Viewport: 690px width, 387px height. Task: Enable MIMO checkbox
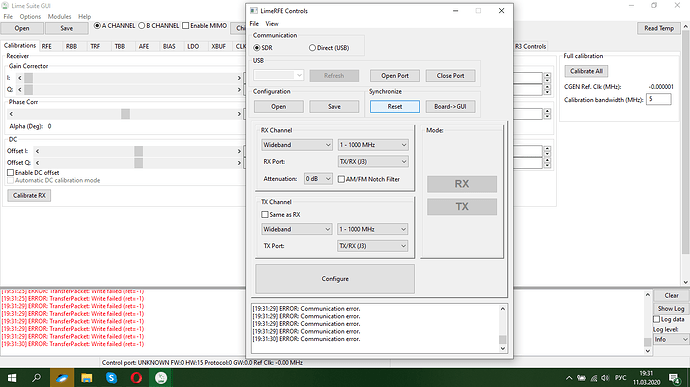pos(186,26)
